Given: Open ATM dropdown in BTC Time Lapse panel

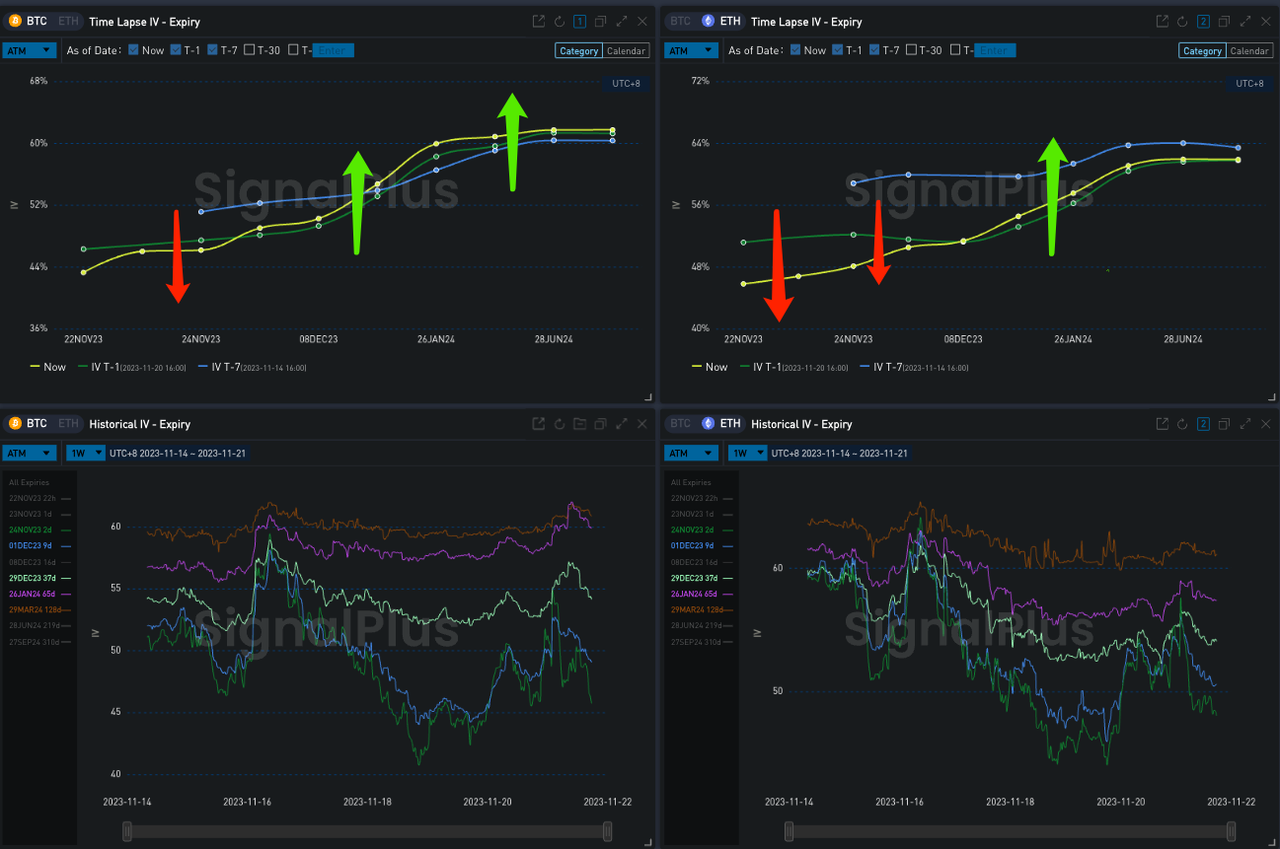Looking at the screenshot, I should point(29,50).
